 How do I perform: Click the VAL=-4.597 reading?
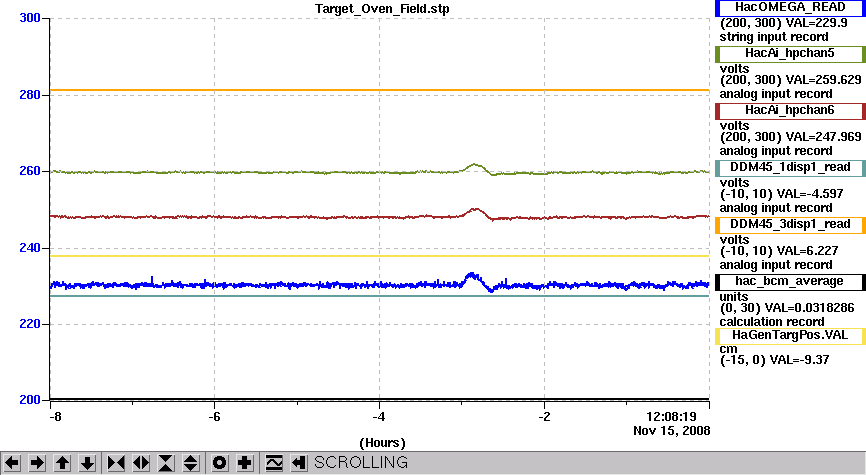pyautogui.click(x=810, y=194)
